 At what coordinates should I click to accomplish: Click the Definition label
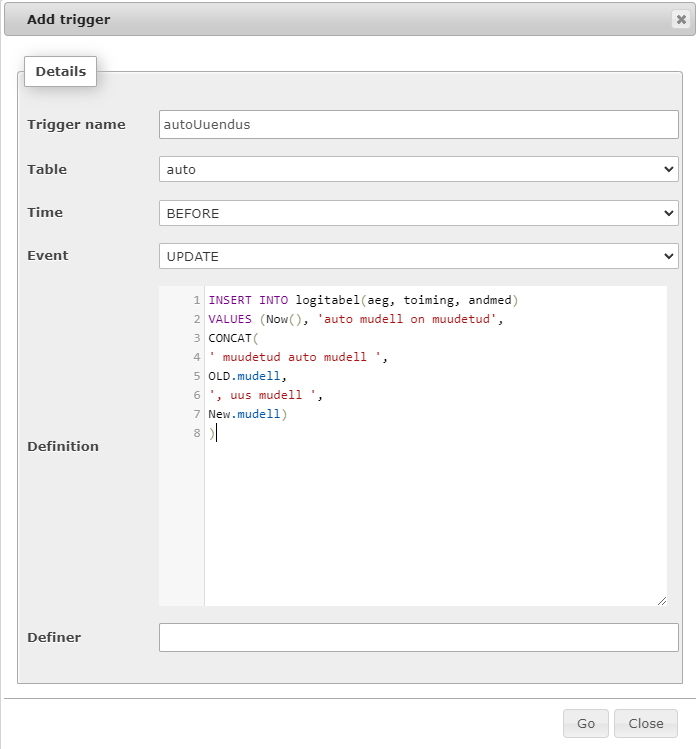point(63,446)
